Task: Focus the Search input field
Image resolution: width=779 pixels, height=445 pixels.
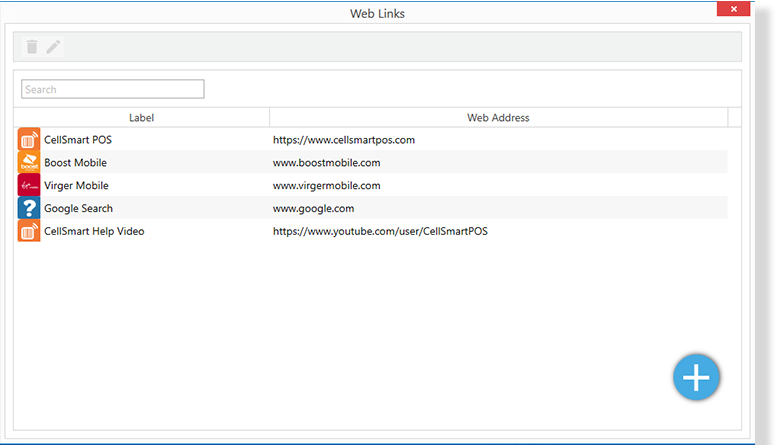Action: [113, 89]
